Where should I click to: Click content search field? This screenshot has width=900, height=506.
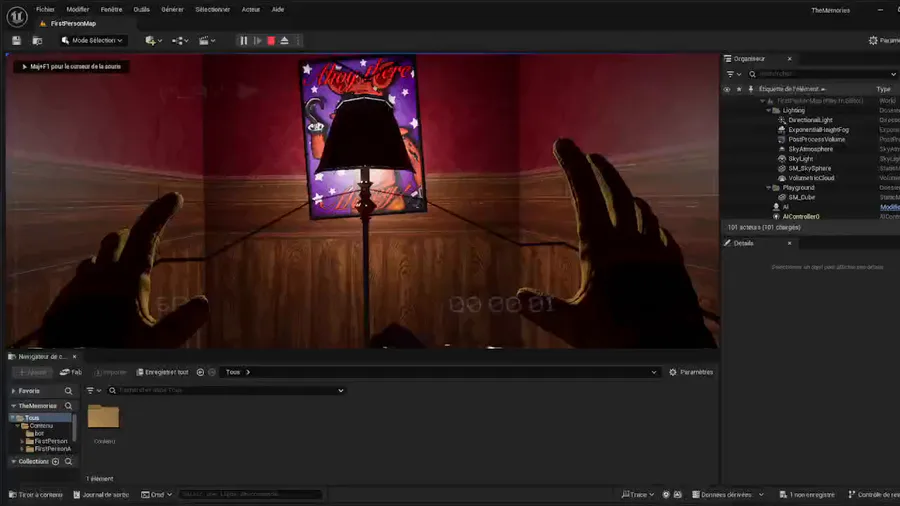(226, 391)
